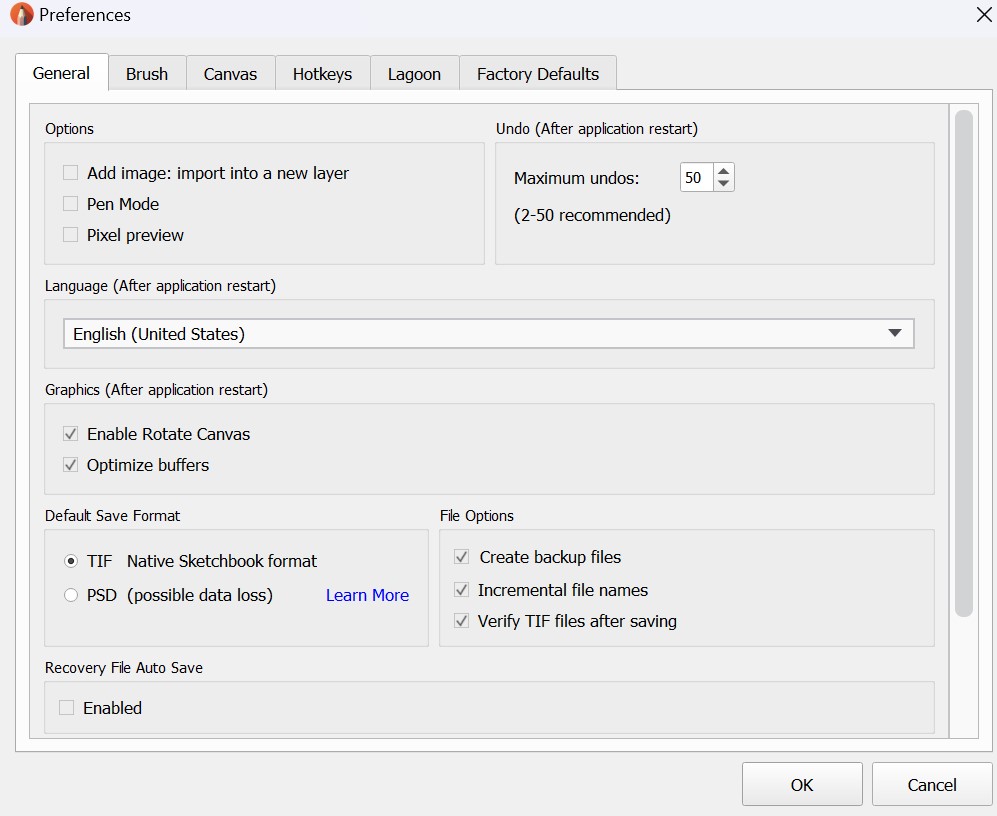The image size is (997, 816).
Task: Click the Default Save Format heading
Action: 113,516
